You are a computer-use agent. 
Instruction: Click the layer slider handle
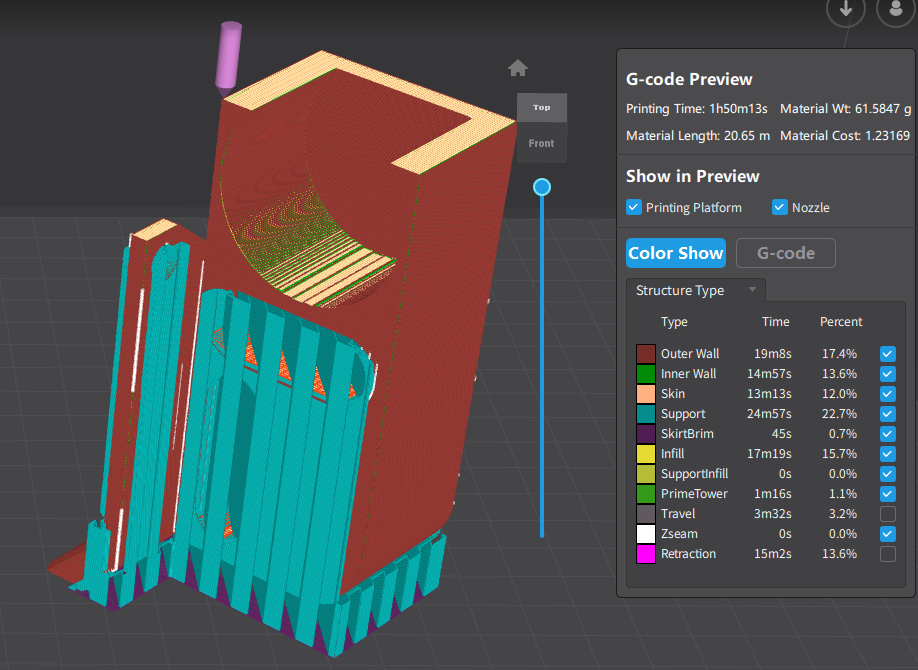coord(542,187)
